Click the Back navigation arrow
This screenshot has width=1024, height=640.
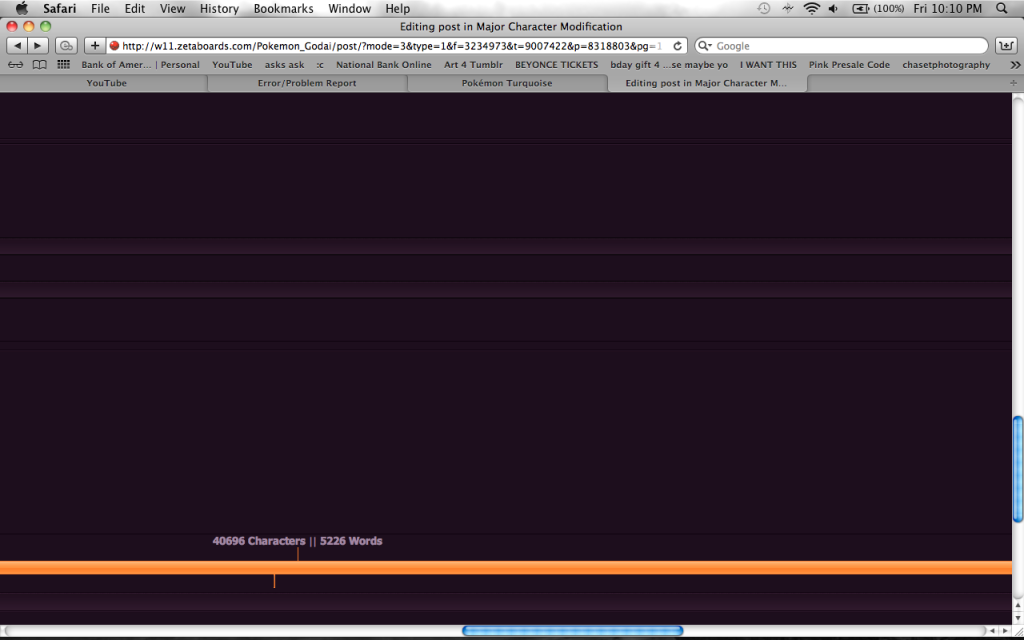click(18, 46)
